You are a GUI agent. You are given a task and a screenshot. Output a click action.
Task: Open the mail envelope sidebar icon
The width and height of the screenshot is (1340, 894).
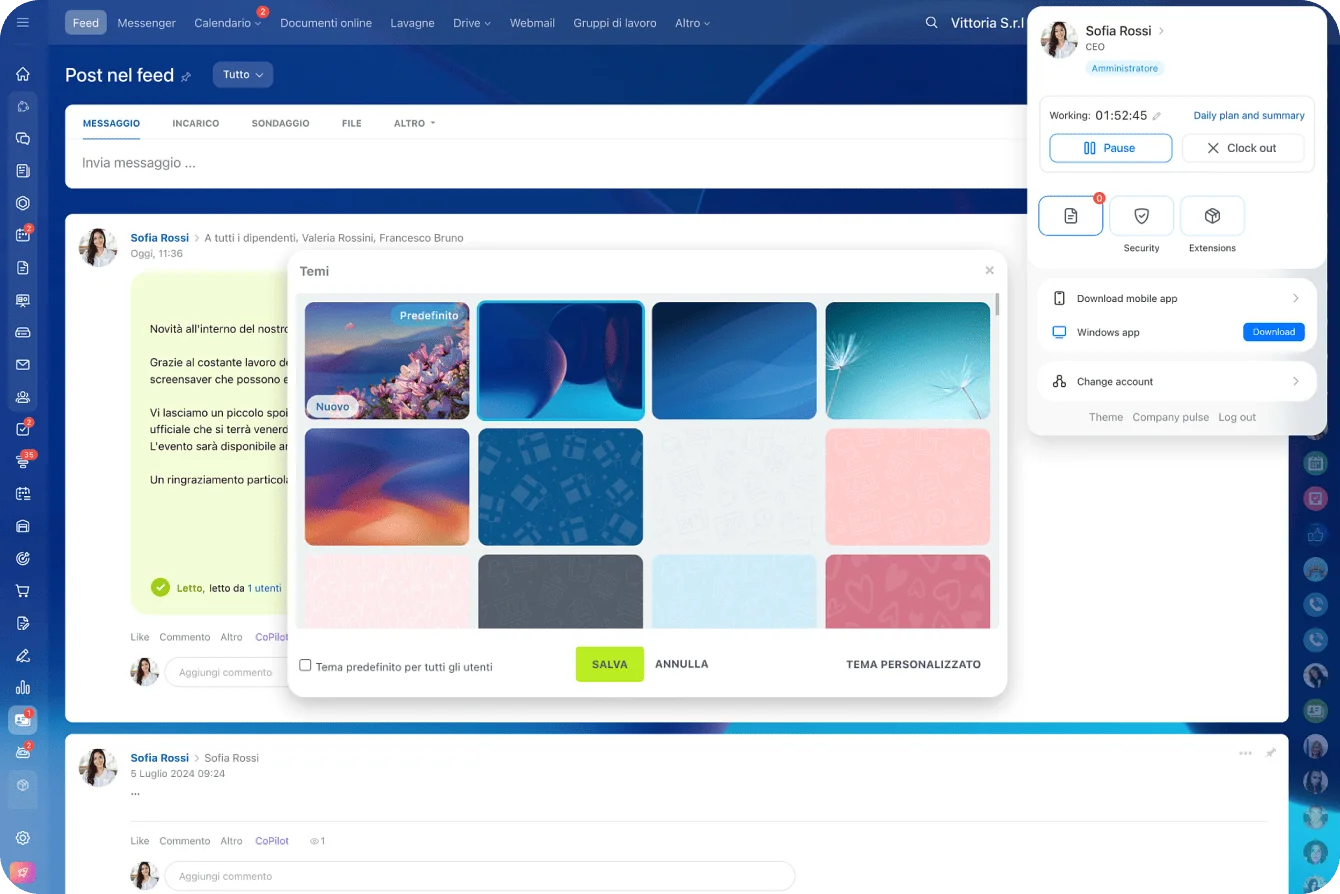click(23, 365)
